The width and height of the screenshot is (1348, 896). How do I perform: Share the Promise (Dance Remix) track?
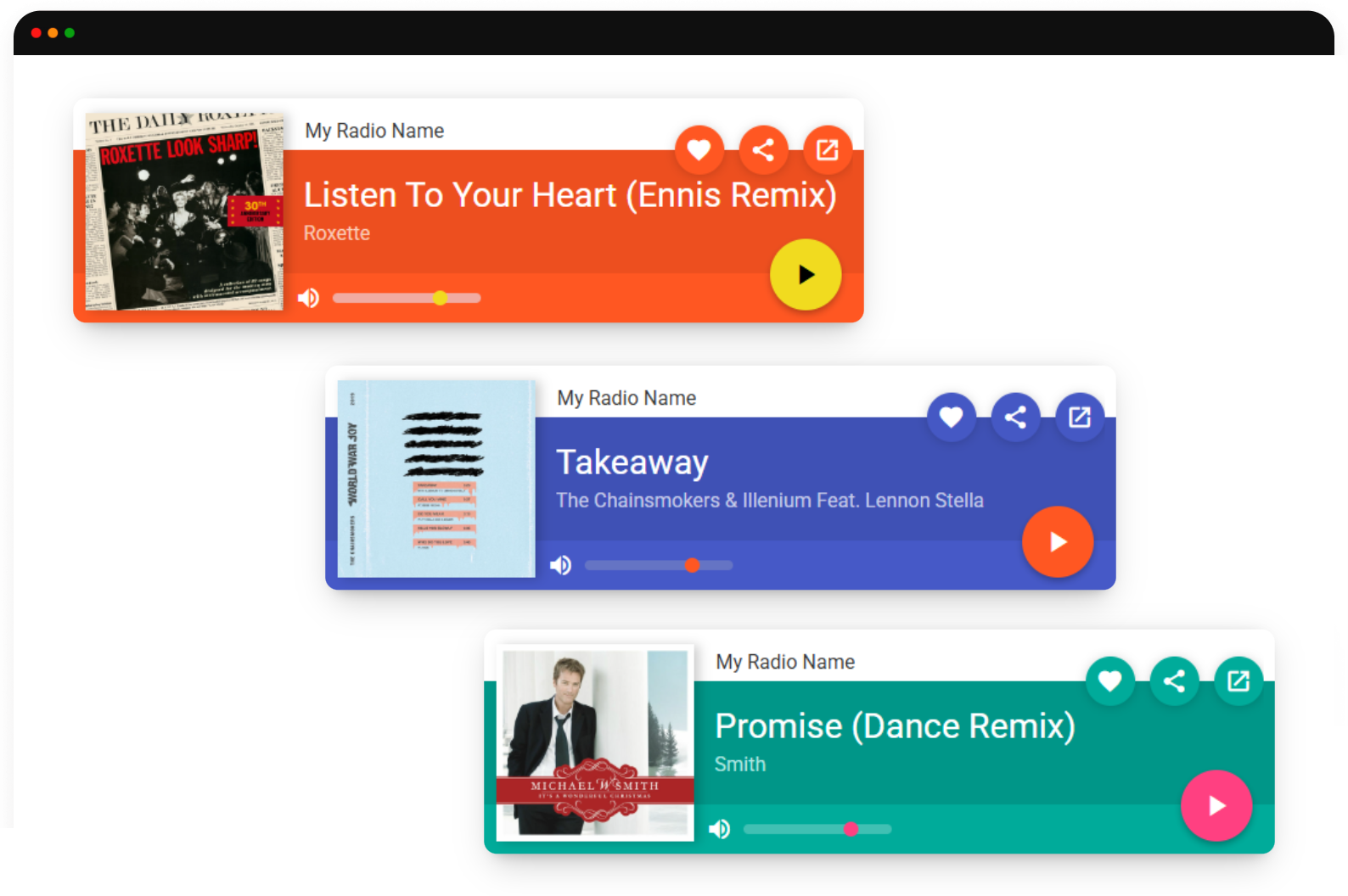(1174, 681)
